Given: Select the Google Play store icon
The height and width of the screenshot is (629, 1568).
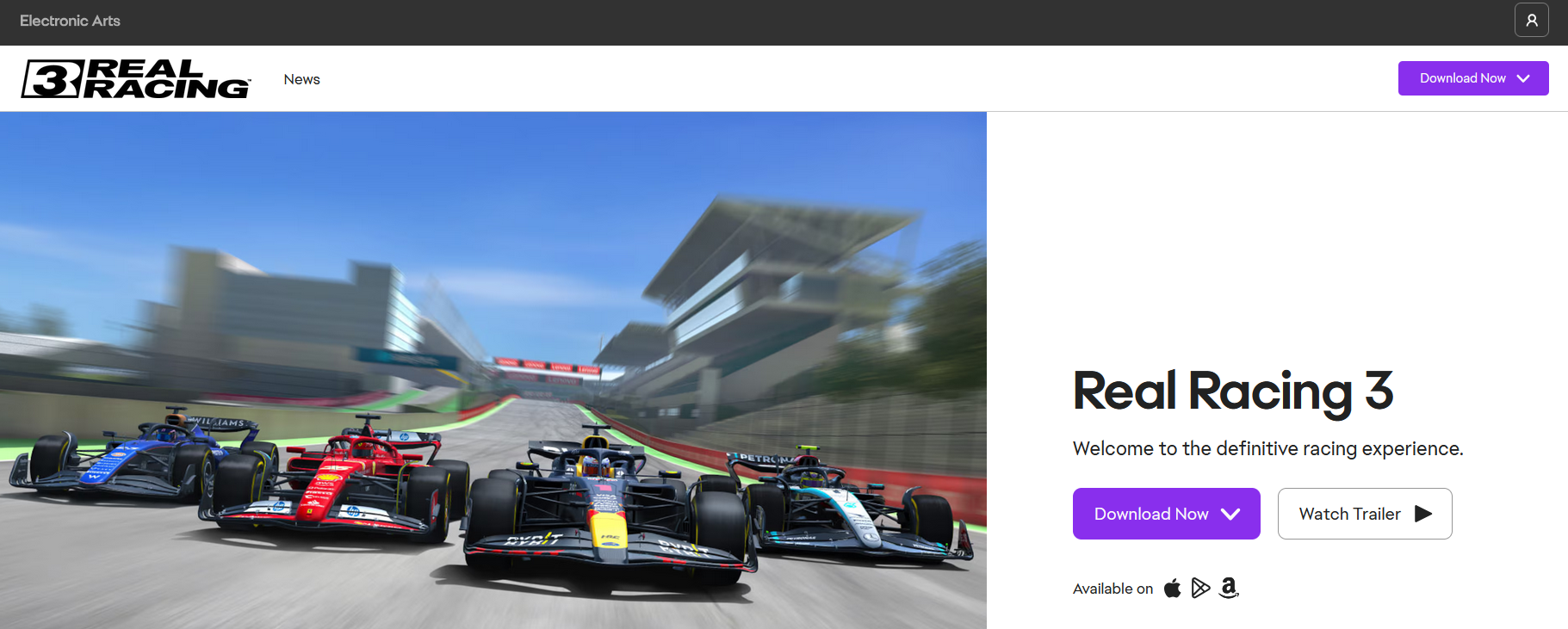Looking at the screenshot, I should [x=1200, y=588].
